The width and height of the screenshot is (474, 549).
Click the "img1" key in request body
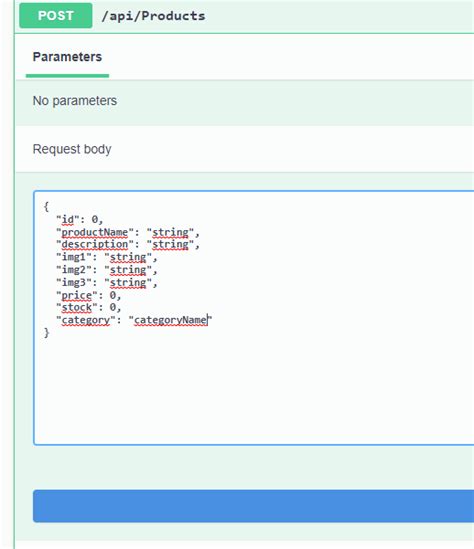[x=74, y=257]
